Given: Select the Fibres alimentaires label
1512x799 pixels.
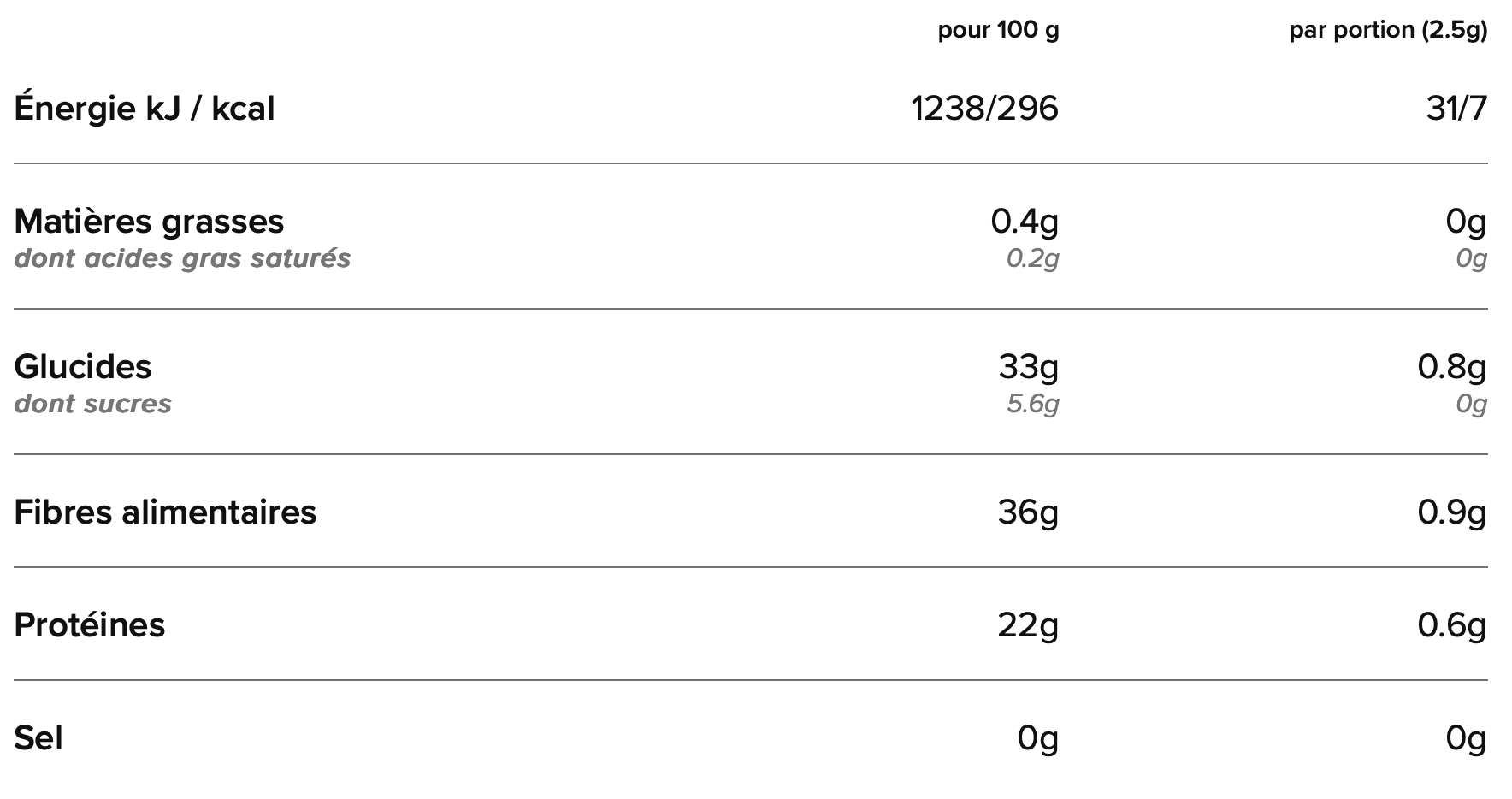Looking at the screenshot, I should 165,512.
